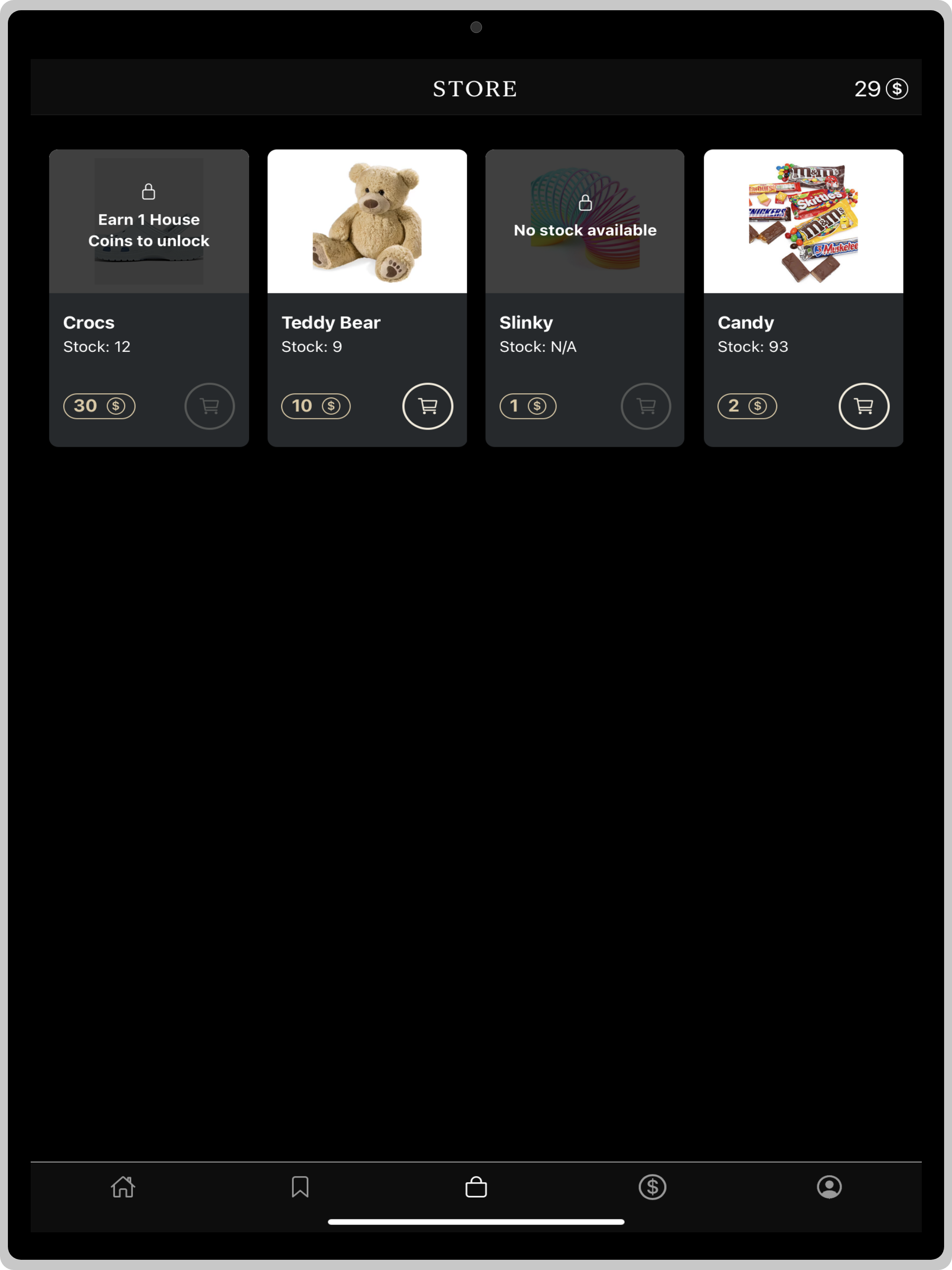Tap the disabled Crocs cart button
Viewport: 952px width, 1270px height.
(210, 406)
